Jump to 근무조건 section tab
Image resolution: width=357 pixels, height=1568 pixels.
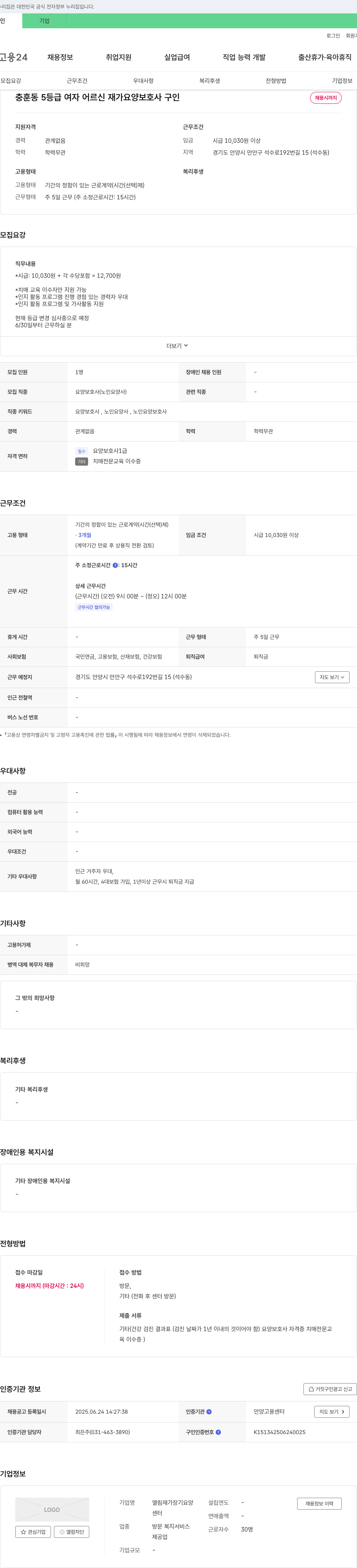click(x=77, y=81)
